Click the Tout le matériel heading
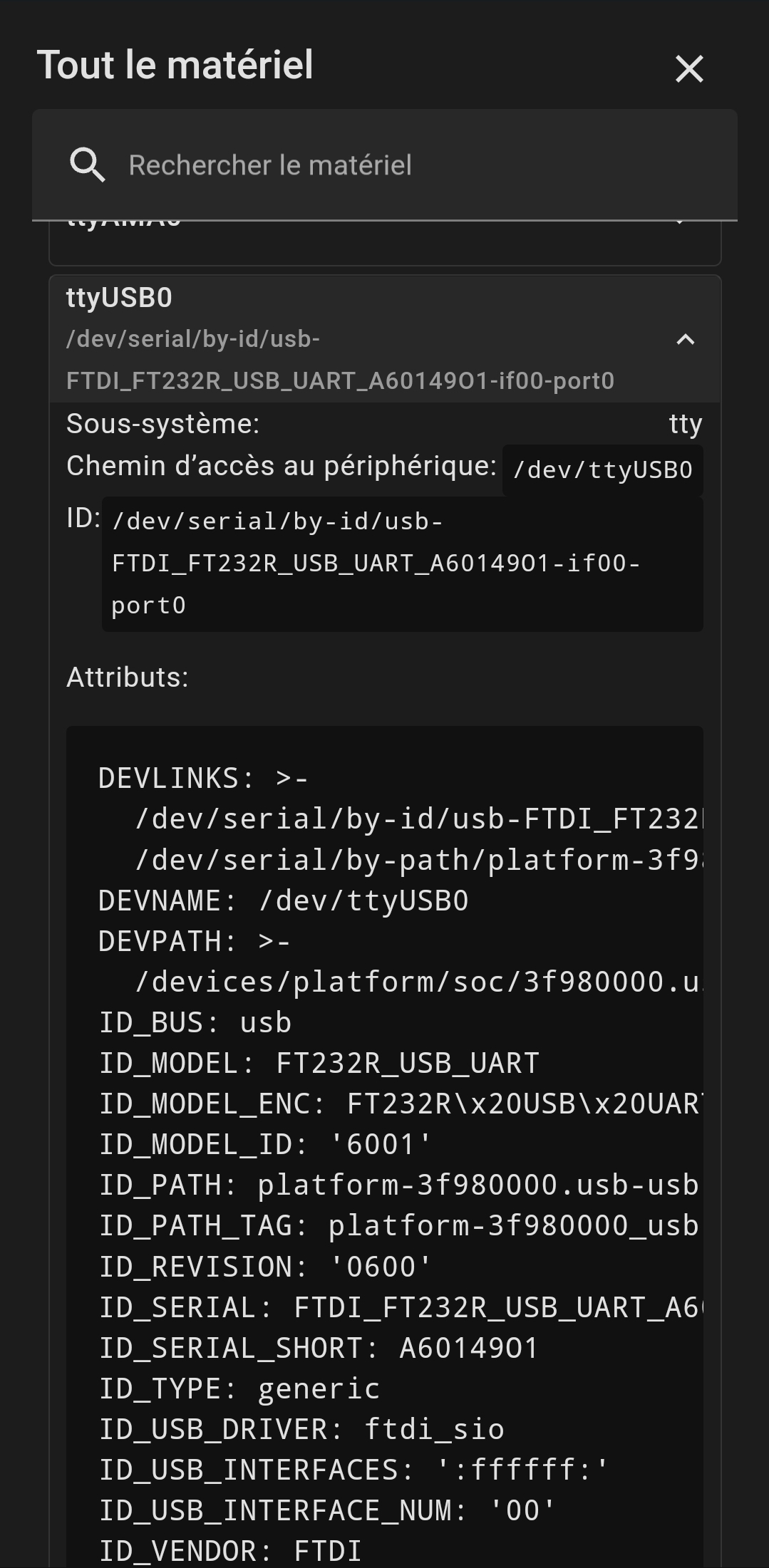 (175, 66)
